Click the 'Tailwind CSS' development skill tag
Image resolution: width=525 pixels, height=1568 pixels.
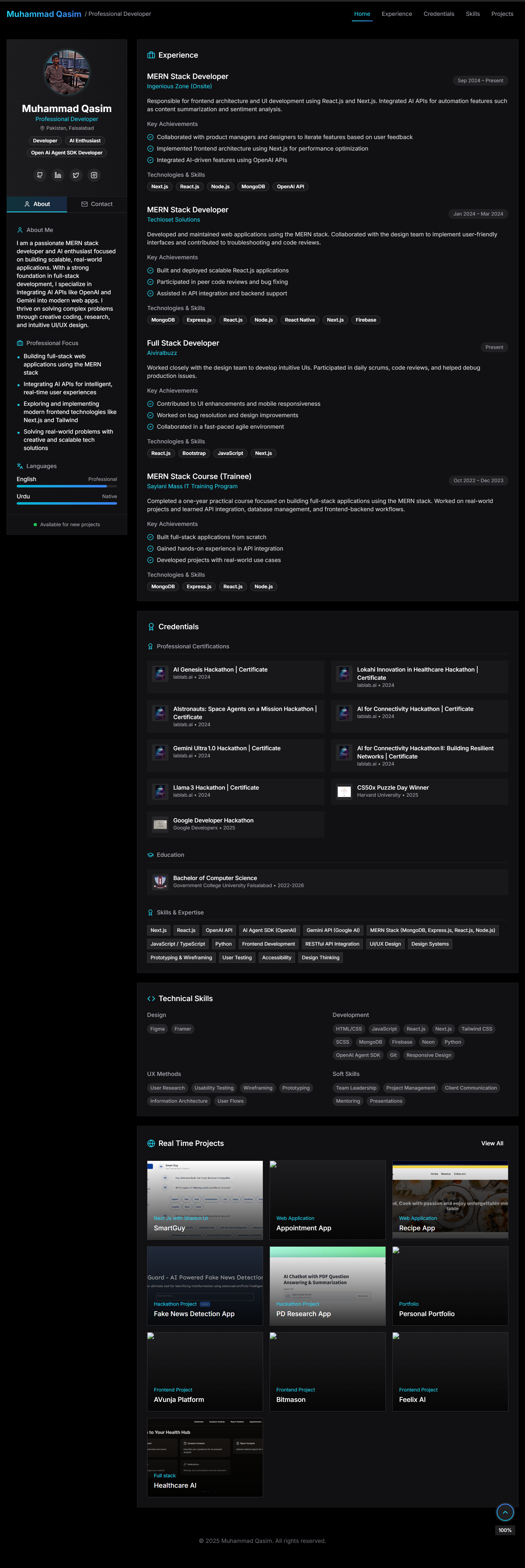[x=477, y=1029]
